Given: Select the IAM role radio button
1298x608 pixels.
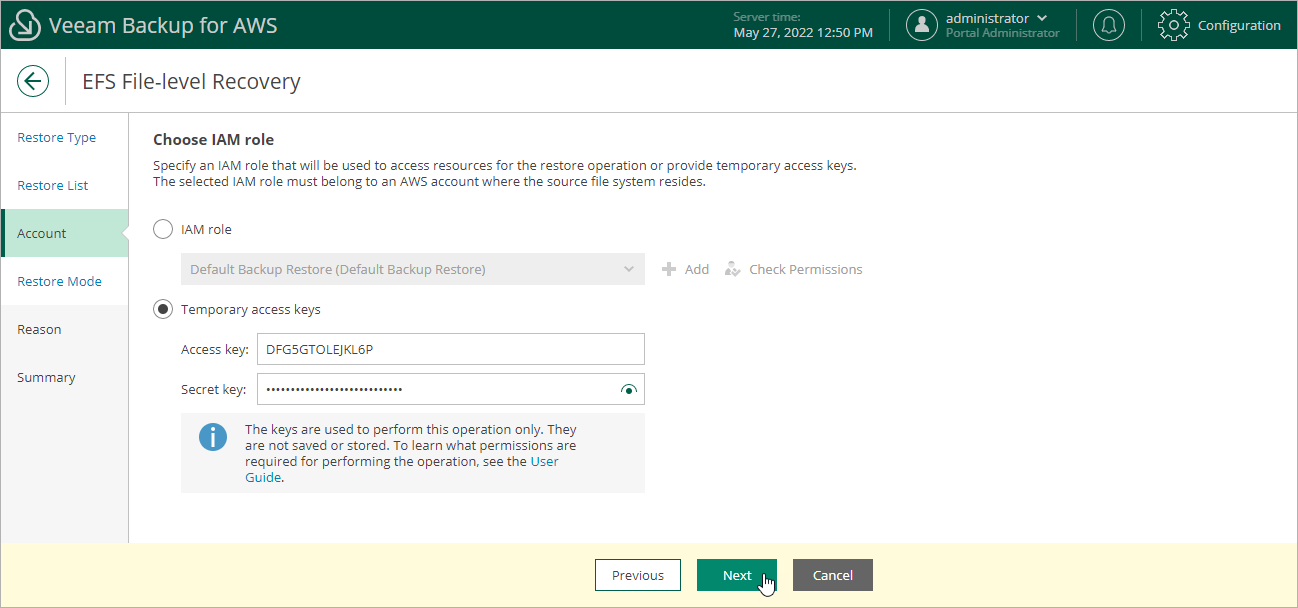Looking at the screenshot, I should tap(162, 229).
